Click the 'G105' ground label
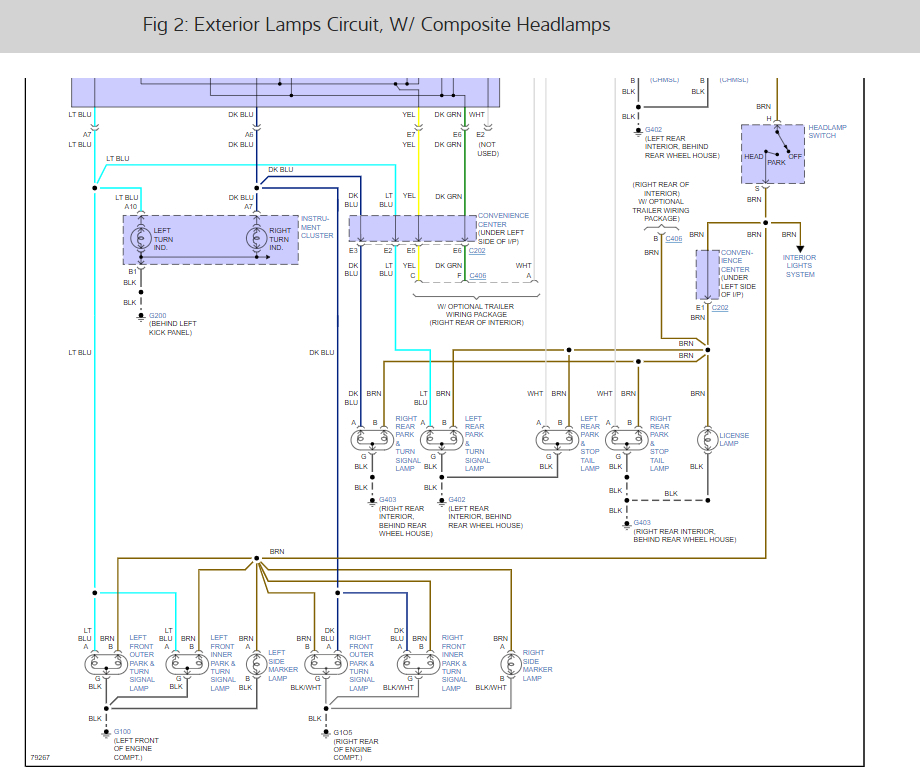 pos(343,732)
